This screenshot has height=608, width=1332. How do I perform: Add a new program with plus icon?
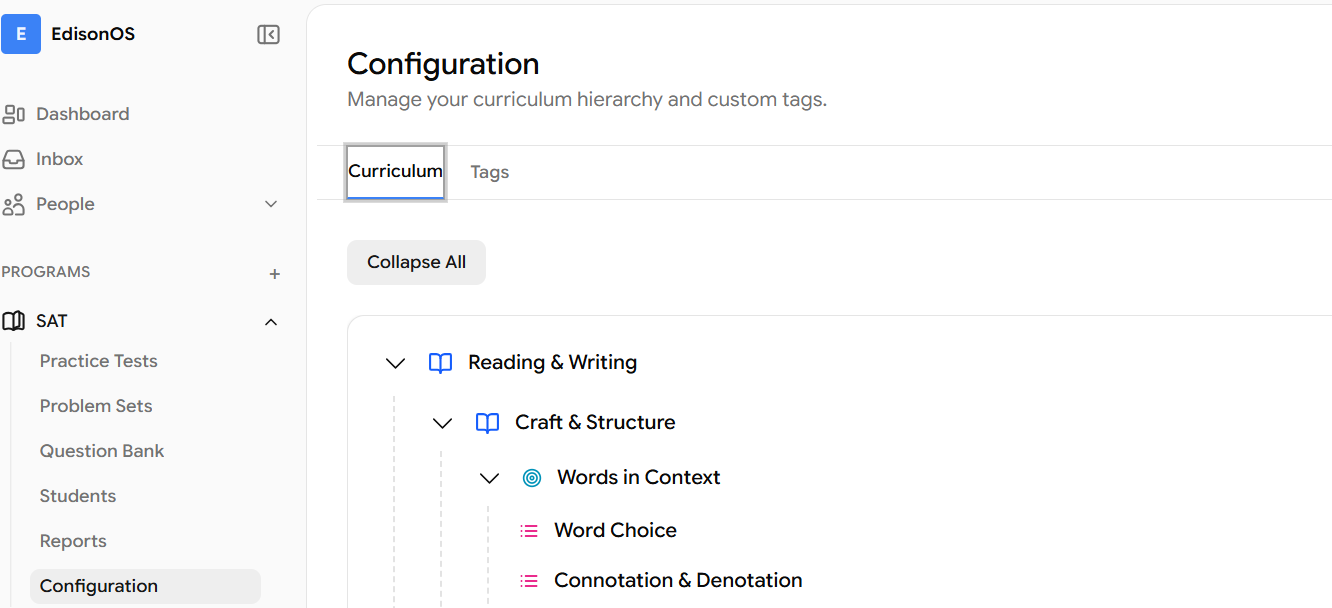pos(275,273)
